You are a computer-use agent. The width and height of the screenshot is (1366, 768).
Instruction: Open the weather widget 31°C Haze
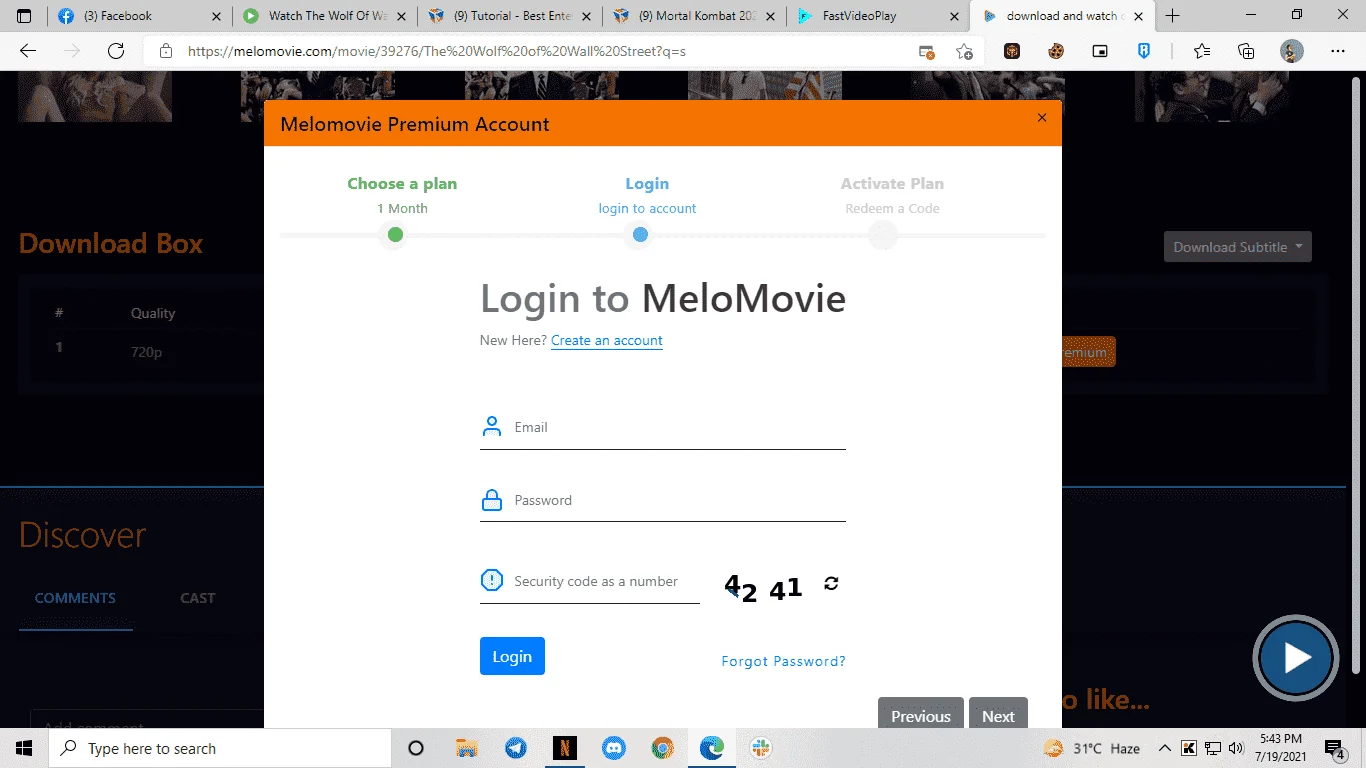click(x=1091, y=748)
